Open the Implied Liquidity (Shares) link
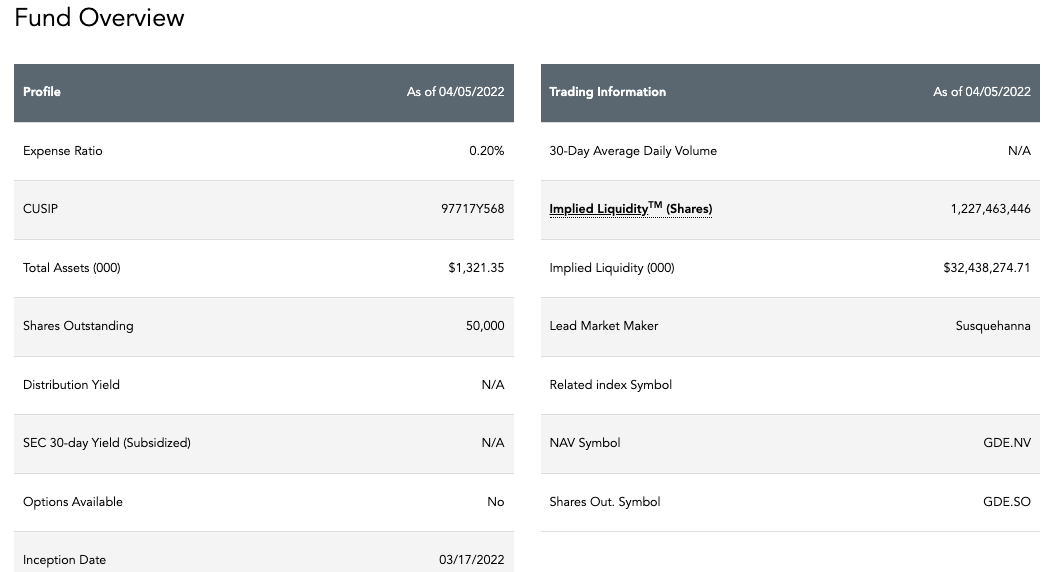 point(630,209)
